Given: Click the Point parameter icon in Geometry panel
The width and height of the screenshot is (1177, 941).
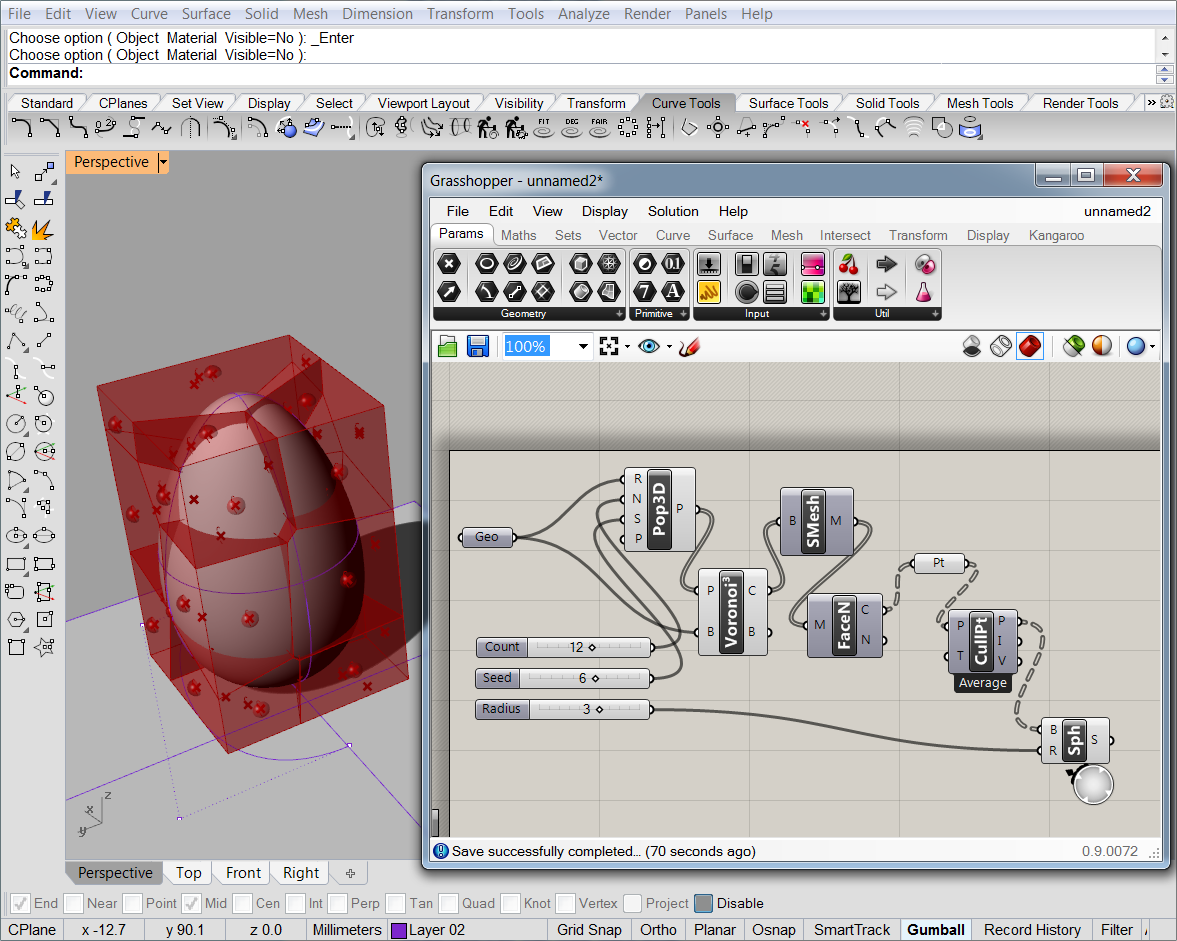Looking at the screenshot, I should pos(449,264).
